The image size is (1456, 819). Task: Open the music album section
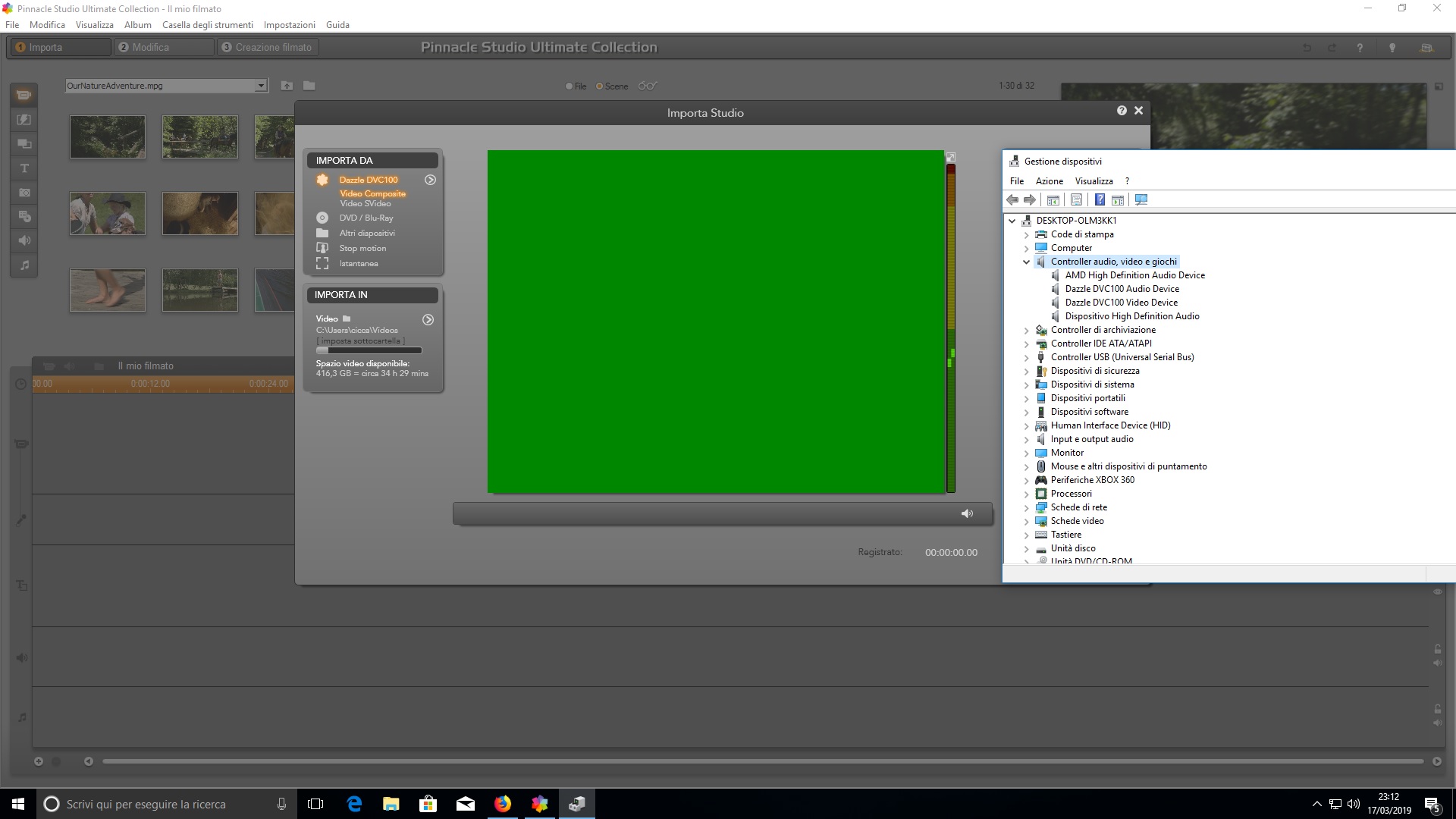click(24, 265)
